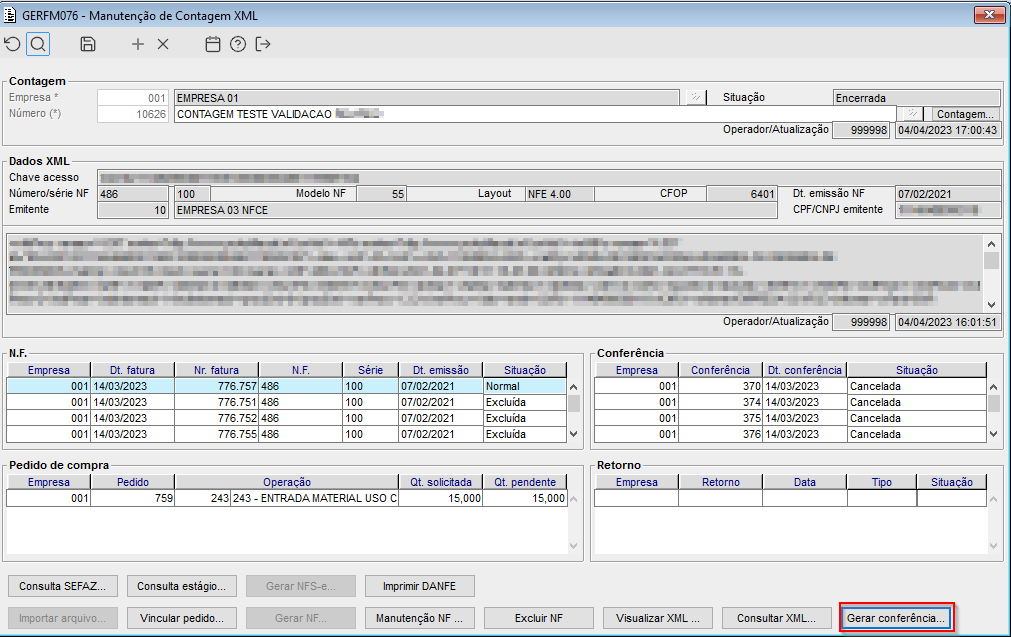The image size is (1011, 637).
Task: Click the Encerrada situação field
Action: click(x=916, y=98)
